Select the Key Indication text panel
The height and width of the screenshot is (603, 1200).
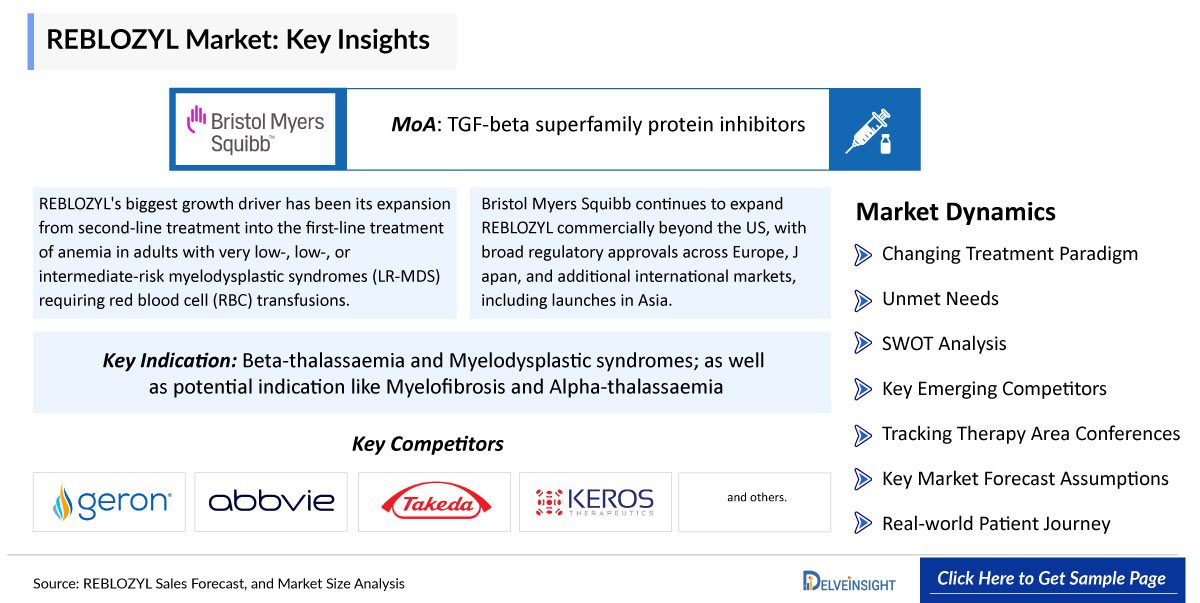click(x=432, y=372)
